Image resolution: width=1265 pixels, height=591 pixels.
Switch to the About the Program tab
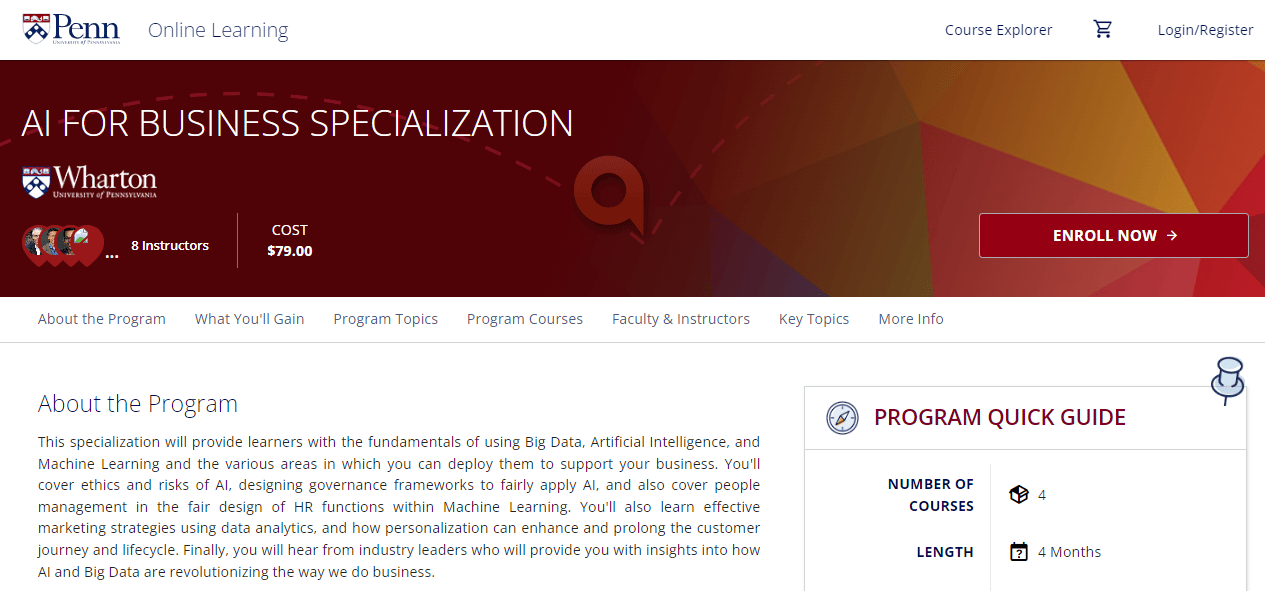102,319
